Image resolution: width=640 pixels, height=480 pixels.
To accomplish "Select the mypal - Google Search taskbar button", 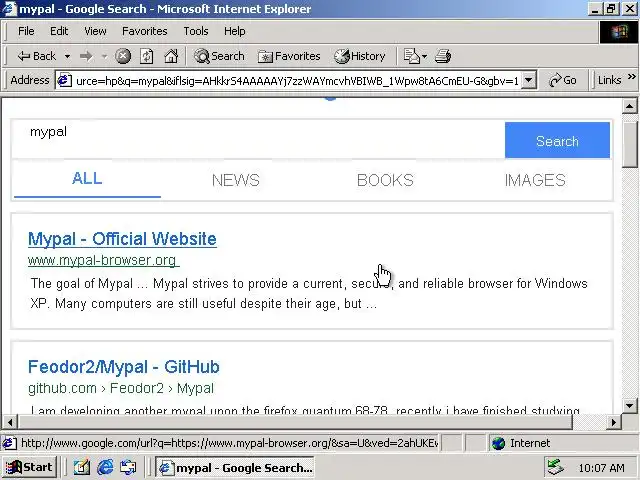I will pos(235,467).
